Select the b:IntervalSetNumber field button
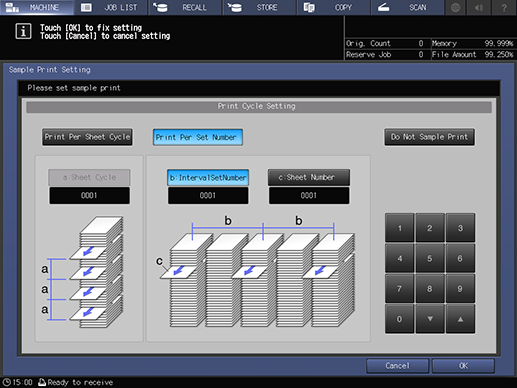Image resolution: width=517 pixels, height=388 pixels. tap(208, 177)
